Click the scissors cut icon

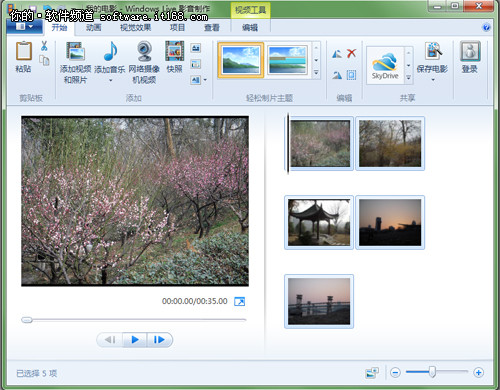(x=44, y=46)
